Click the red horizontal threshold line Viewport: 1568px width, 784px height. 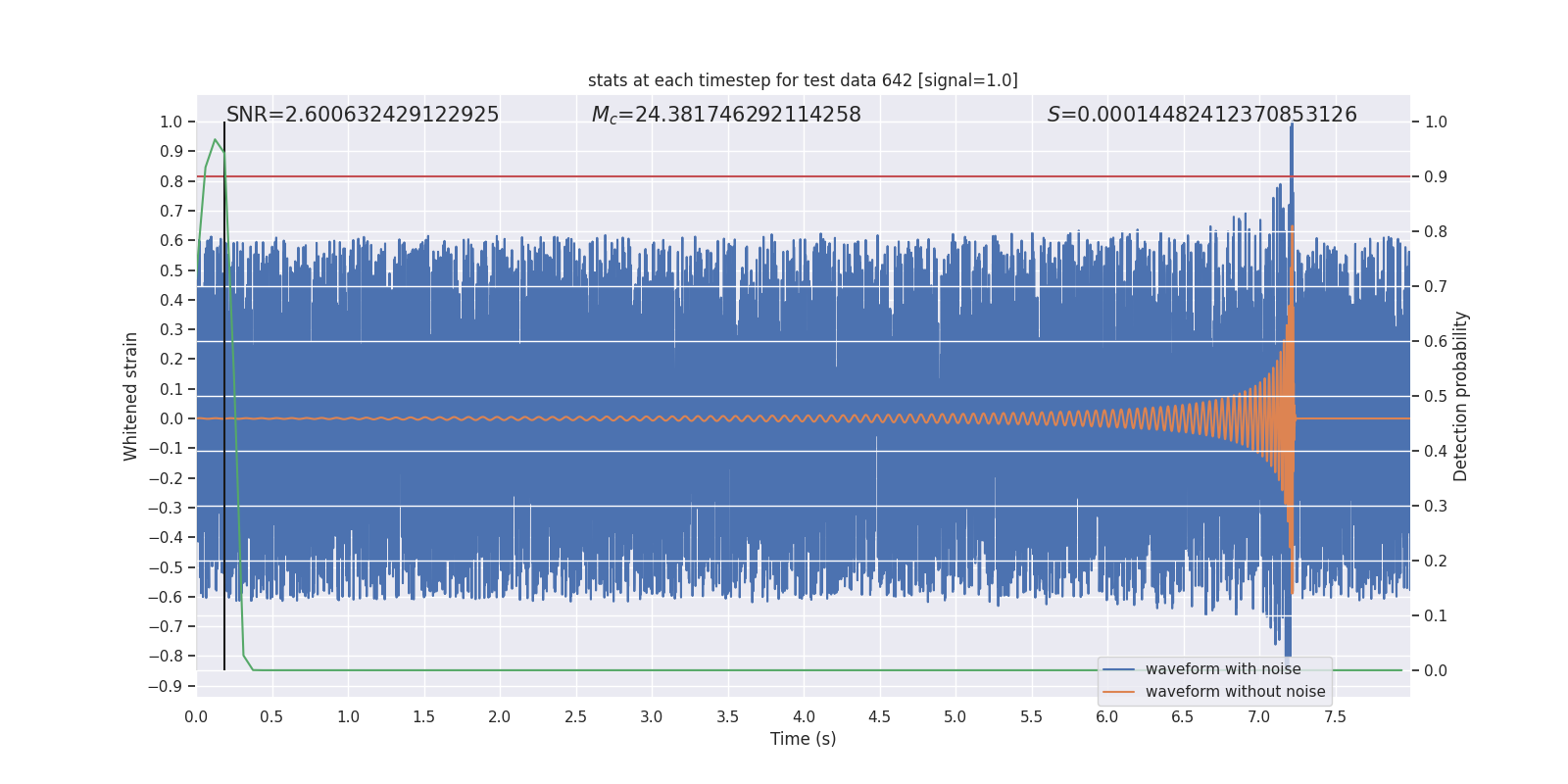pyautogui.click(x=686, y=176)
